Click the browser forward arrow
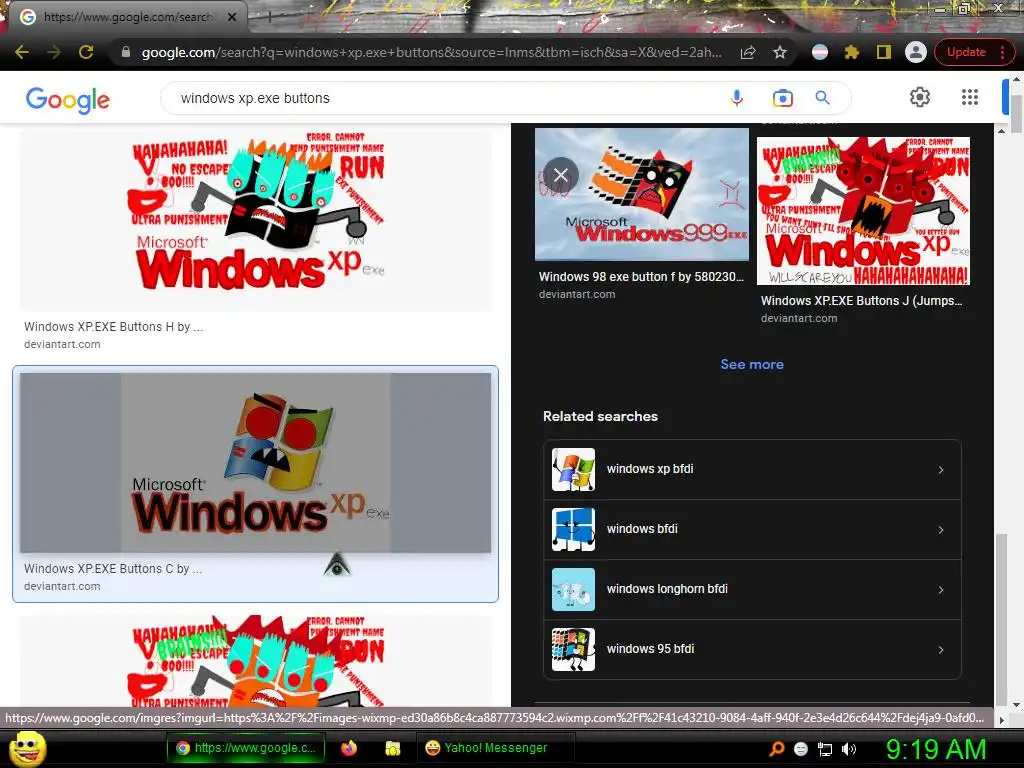The image size is (1024, 768). coord(54,52)
